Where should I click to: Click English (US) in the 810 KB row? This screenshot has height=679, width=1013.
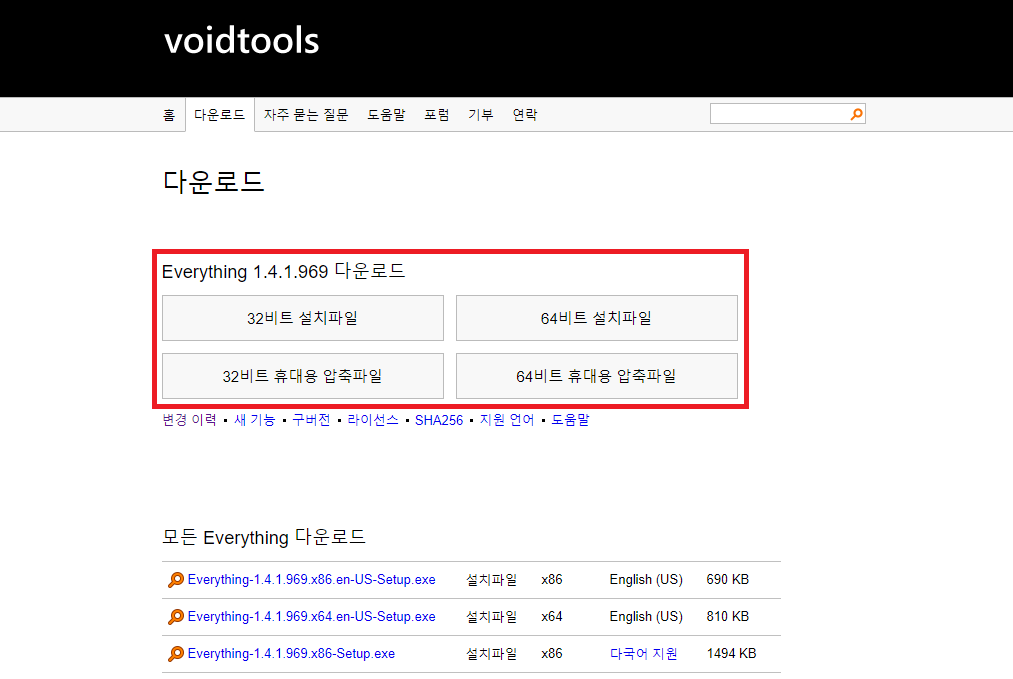point(646,617)
